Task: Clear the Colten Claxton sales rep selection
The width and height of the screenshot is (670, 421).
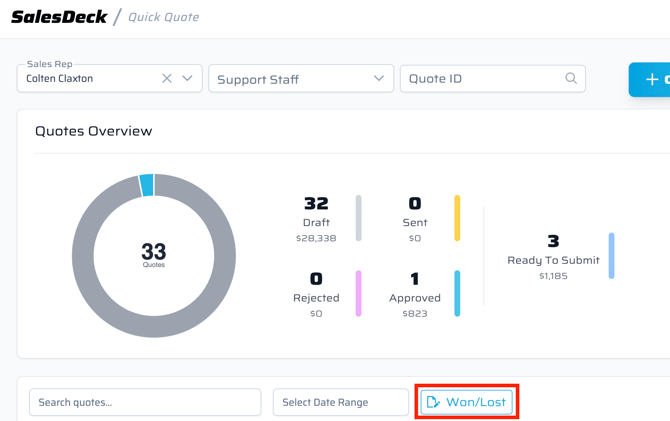Action: [167, 78]
